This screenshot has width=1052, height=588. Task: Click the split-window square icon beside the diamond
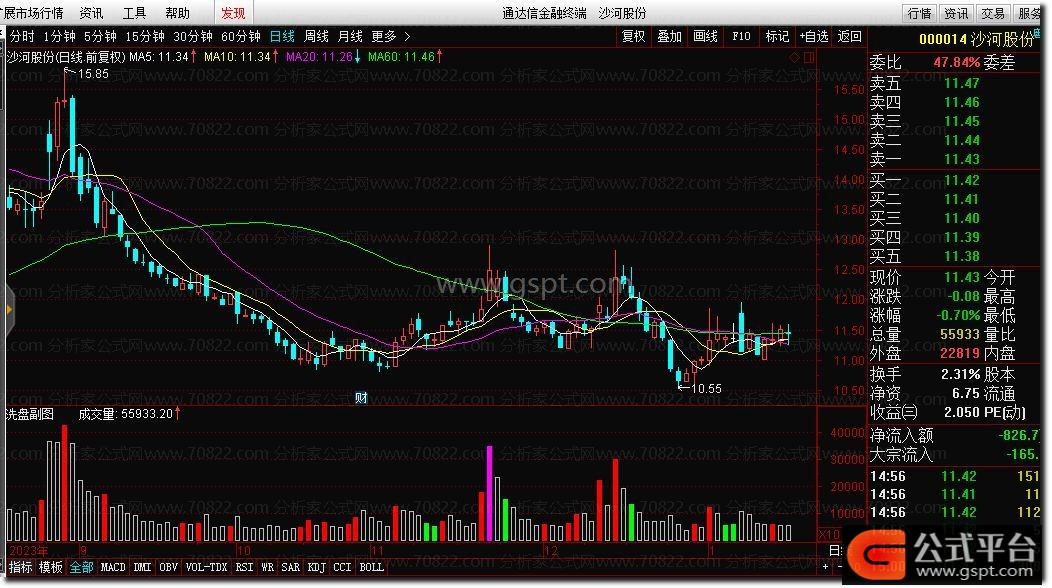809,58
